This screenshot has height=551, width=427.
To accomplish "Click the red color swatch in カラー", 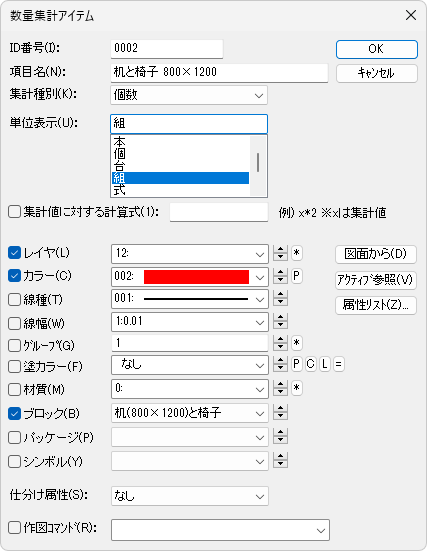I will point(196,277).
